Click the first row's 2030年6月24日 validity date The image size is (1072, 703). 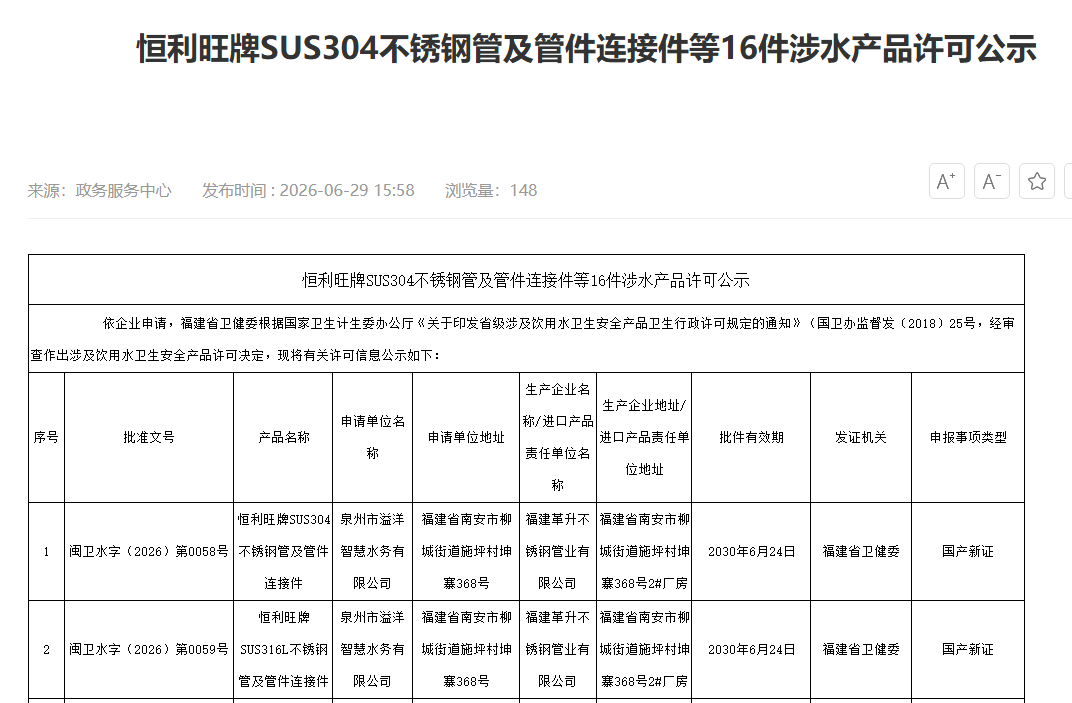pos(751,551)
